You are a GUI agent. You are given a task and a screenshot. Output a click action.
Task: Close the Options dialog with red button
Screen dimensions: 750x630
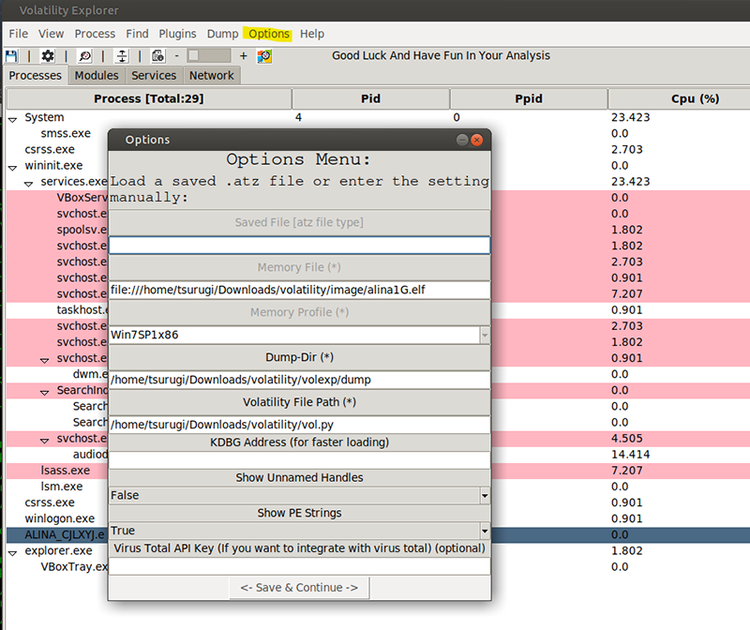pos(477,140)
